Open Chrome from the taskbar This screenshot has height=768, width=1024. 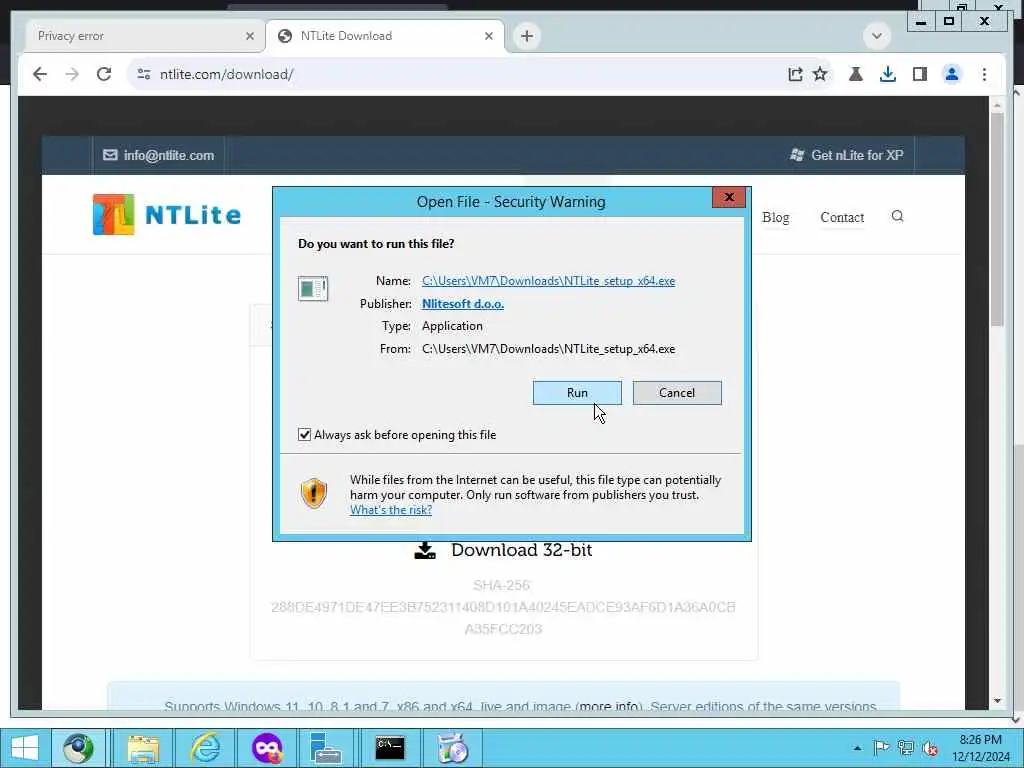coord(78,748)
